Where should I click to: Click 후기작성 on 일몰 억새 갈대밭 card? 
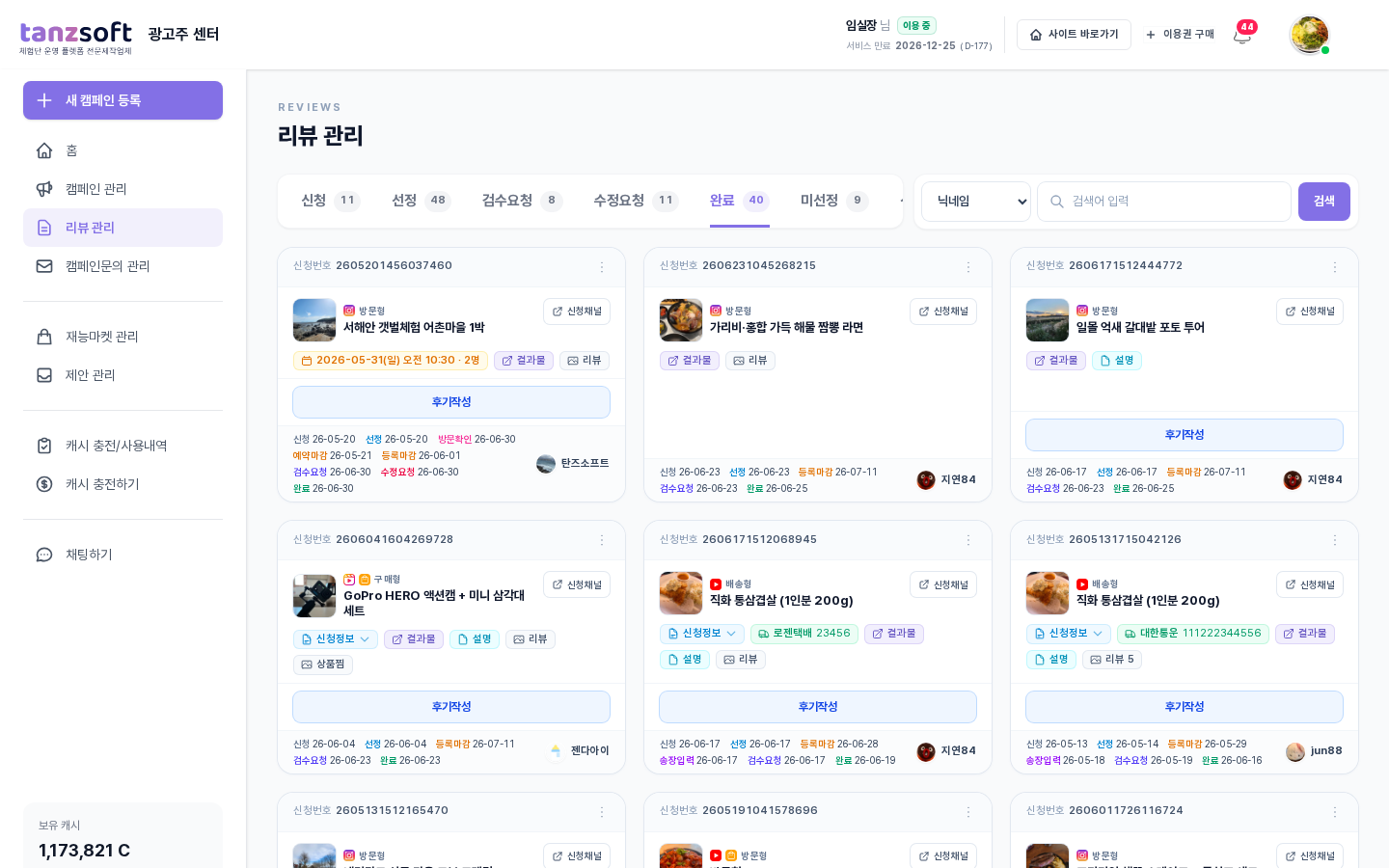tap(1185, 435)
